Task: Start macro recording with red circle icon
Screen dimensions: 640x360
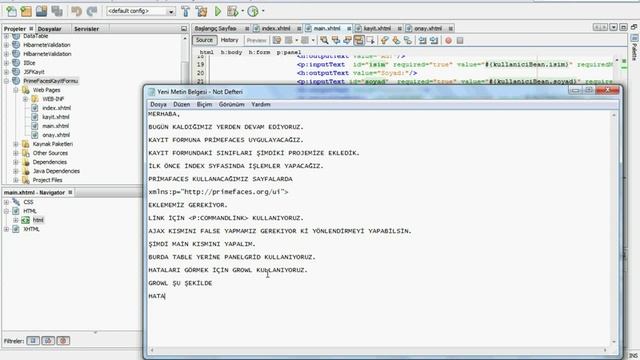Action: pyautogui.click(x=449, y=40)
